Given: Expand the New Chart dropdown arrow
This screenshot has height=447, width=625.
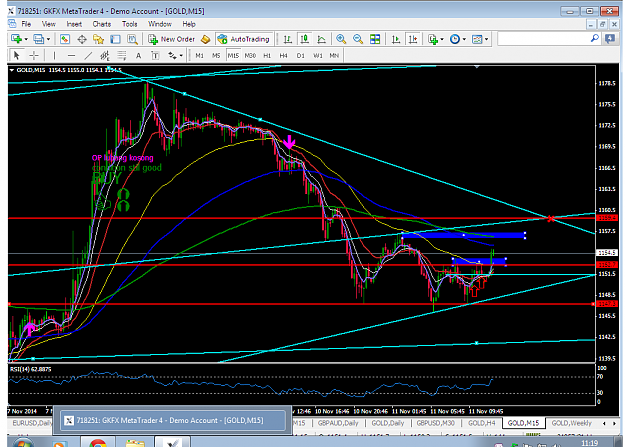Looking at the screenshot, I should pyautogui.click(x=26, y=39).
